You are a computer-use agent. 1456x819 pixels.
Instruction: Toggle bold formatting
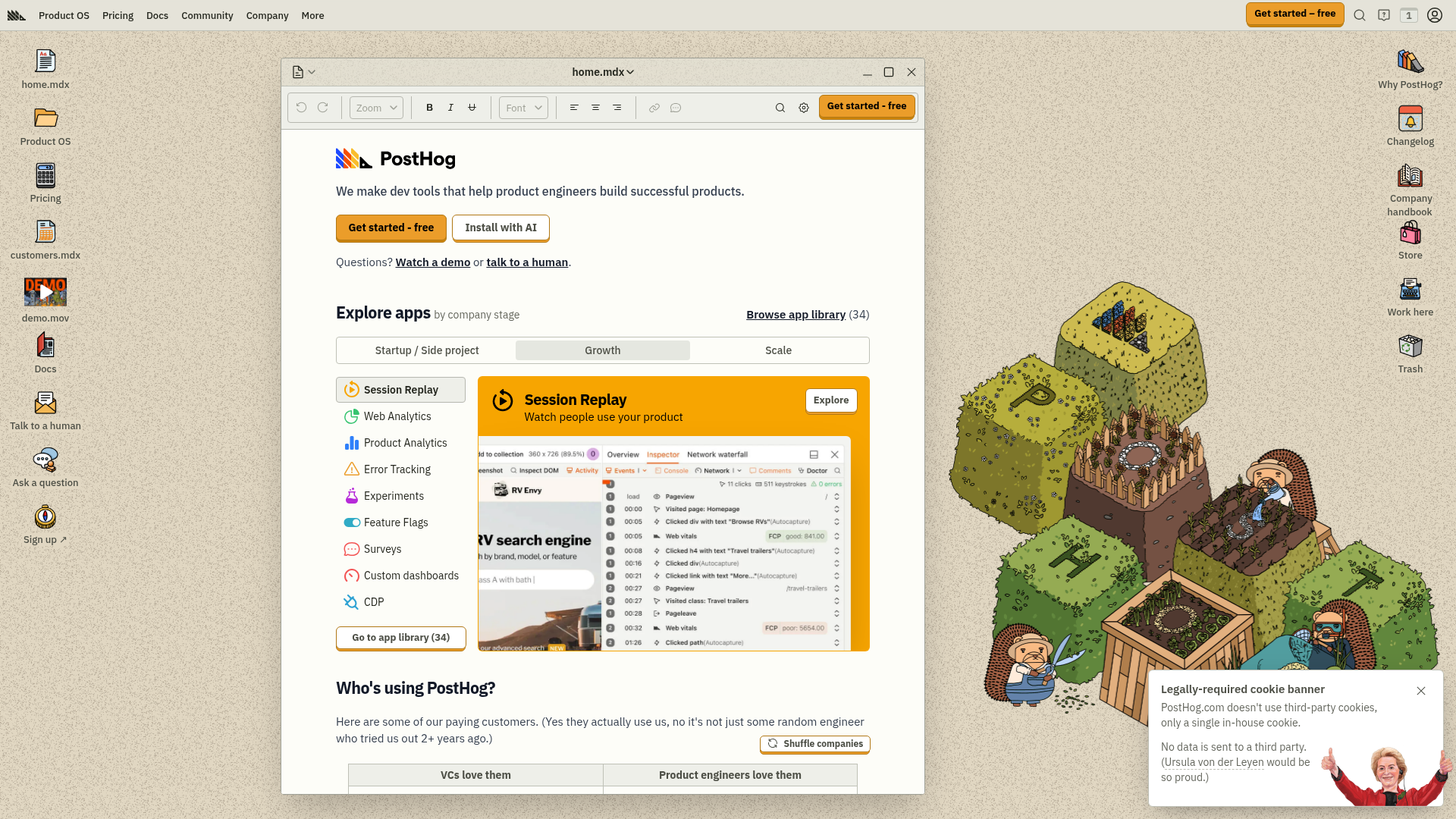[x=429, y=107]
